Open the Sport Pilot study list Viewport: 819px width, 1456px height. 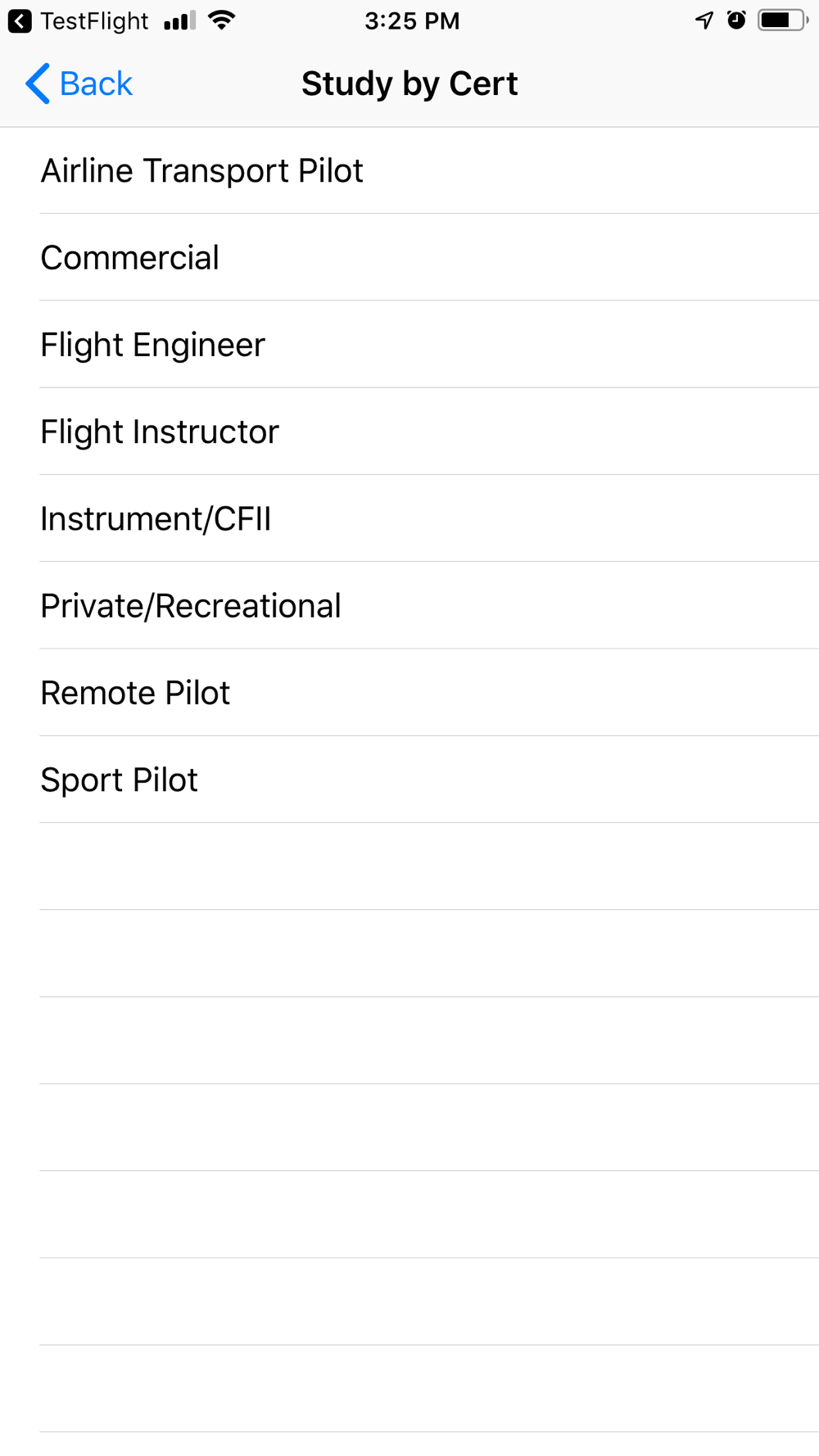coord(409,780)
